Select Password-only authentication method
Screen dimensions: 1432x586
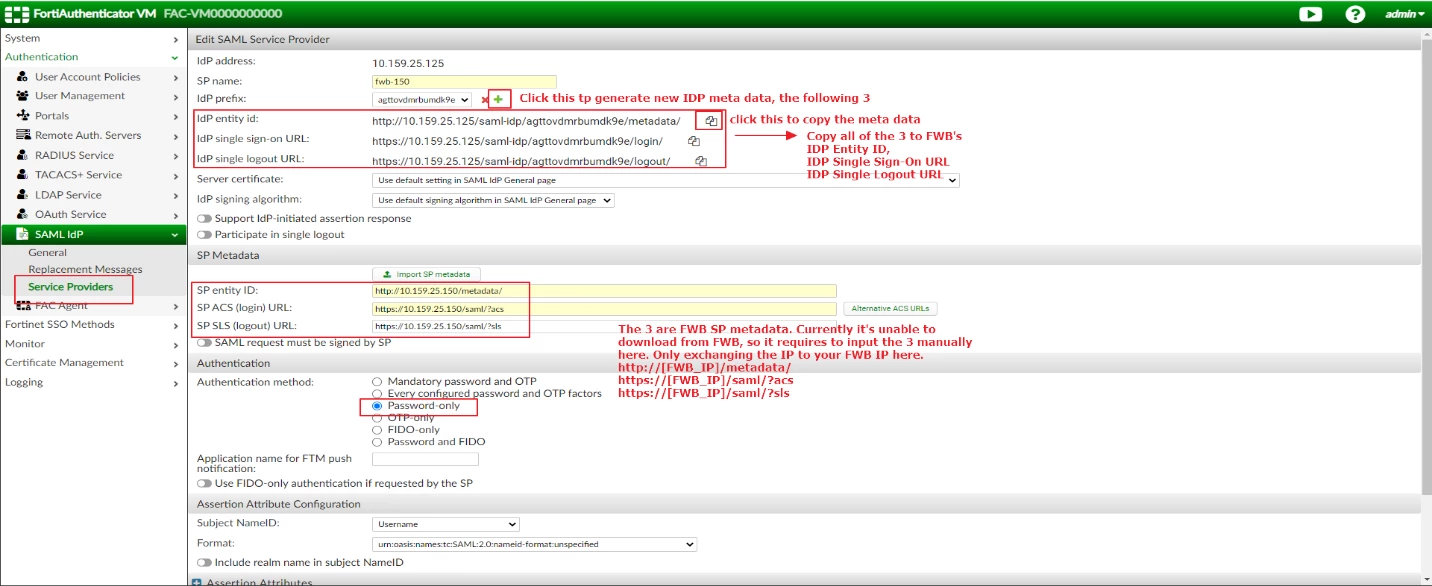click(377, 406)
